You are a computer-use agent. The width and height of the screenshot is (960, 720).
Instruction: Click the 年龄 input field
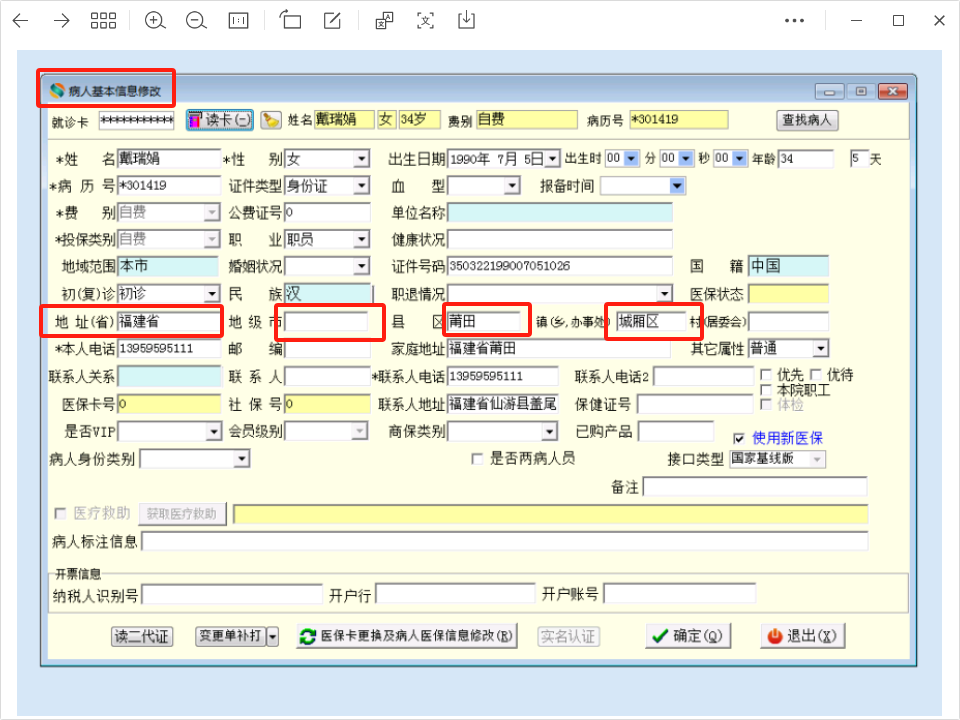[x=806, y=159]
